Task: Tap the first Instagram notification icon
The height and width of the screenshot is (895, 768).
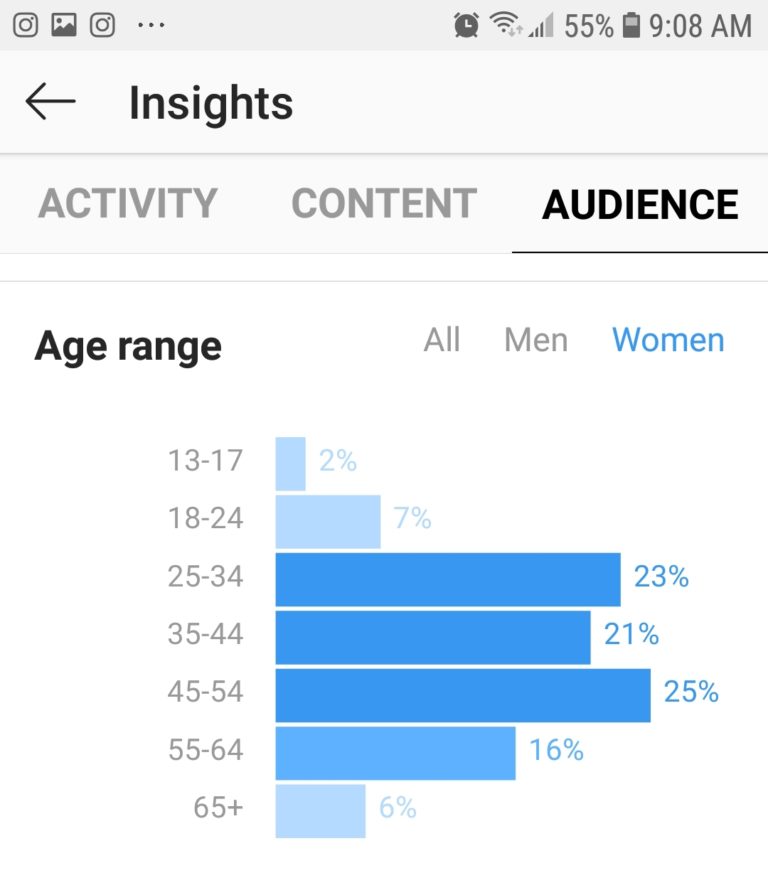Action: [25, 25]
